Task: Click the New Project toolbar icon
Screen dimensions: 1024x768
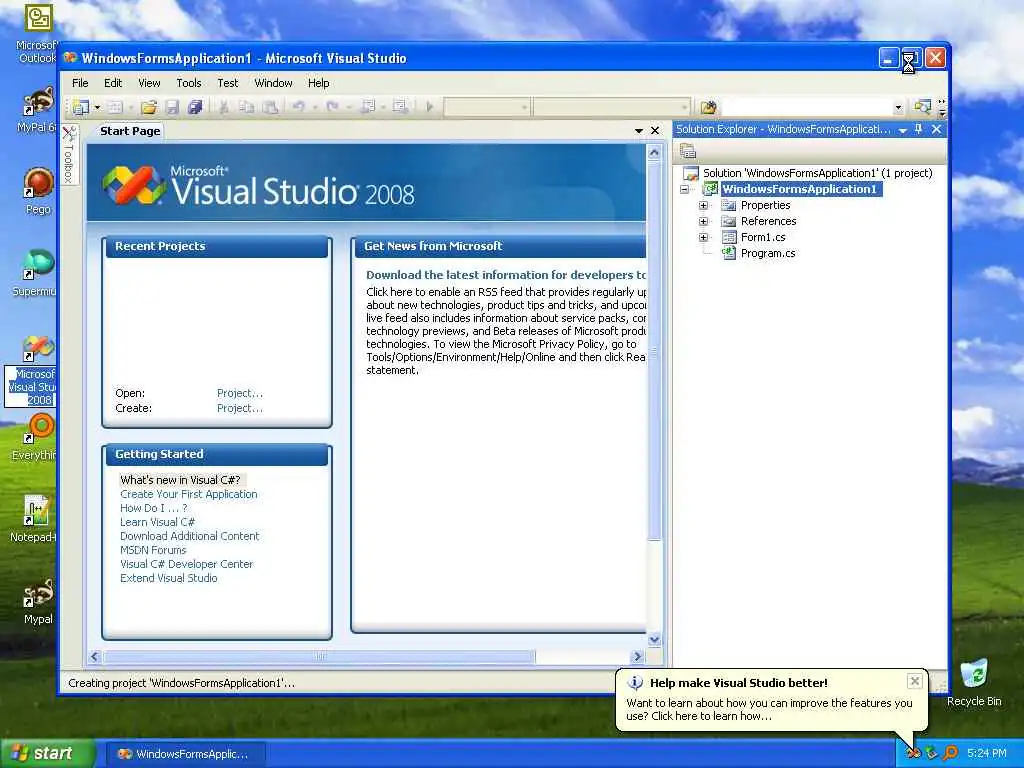Action: pyautogui.click(x=81, y=107)
